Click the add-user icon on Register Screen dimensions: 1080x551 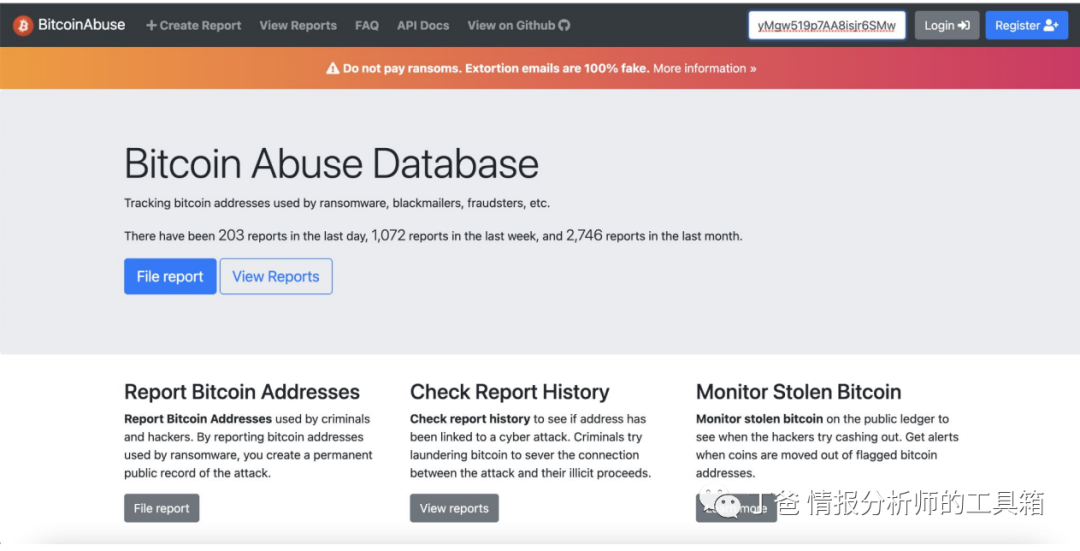(1051, 26)
